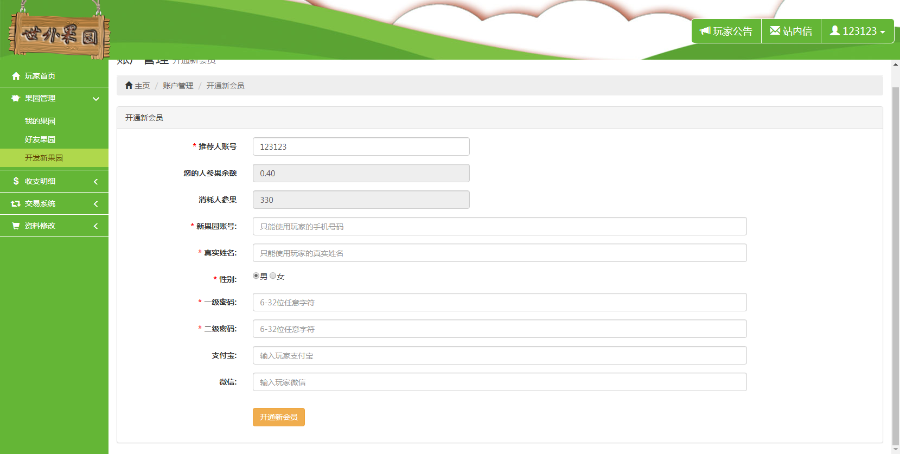Click the breadcrumb home icon next to 主页

[129, 86]
